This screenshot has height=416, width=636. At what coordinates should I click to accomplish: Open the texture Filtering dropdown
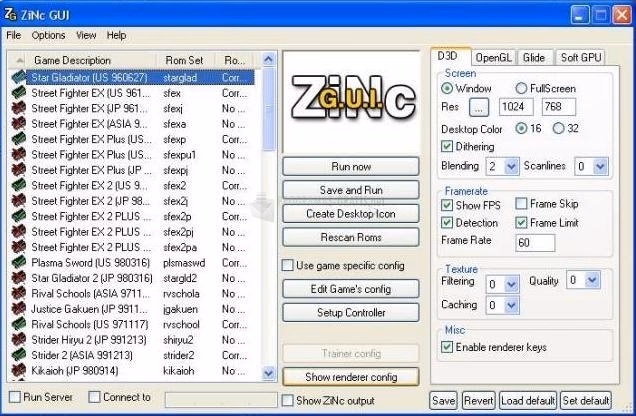pyautogui.click(x=511, y=284)
